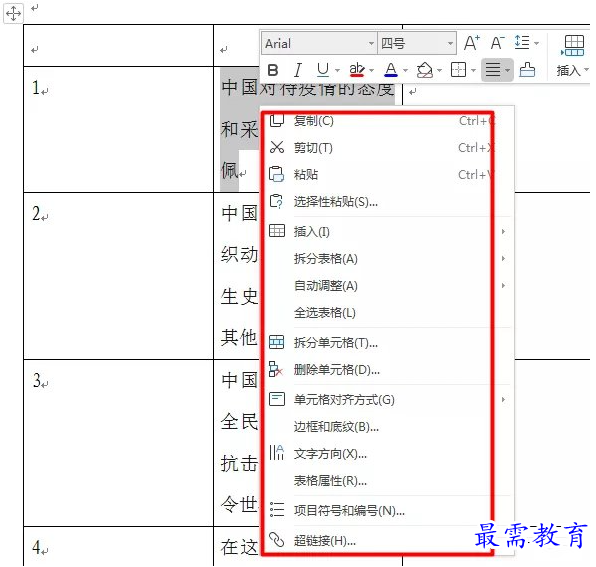Screen dimensions: 596x567
Task: Click the cell alignment icon
Action: click(x=277, y=399)
